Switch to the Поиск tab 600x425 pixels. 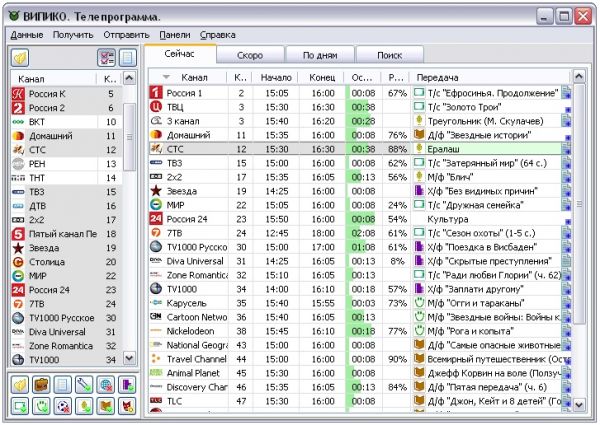coord(390,55)
